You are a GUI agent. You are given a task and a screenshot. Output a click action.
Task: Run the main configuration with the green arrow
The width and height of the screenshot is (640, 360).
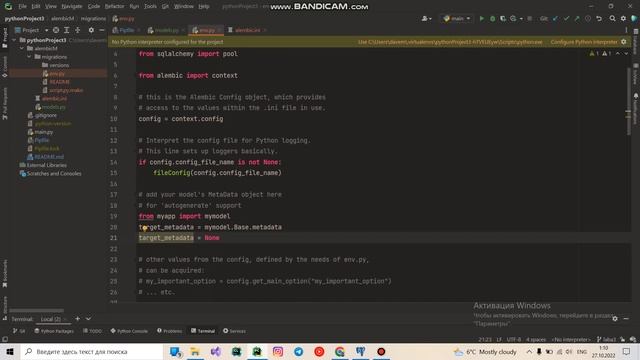pyautogui.click(x=482, y=18)
